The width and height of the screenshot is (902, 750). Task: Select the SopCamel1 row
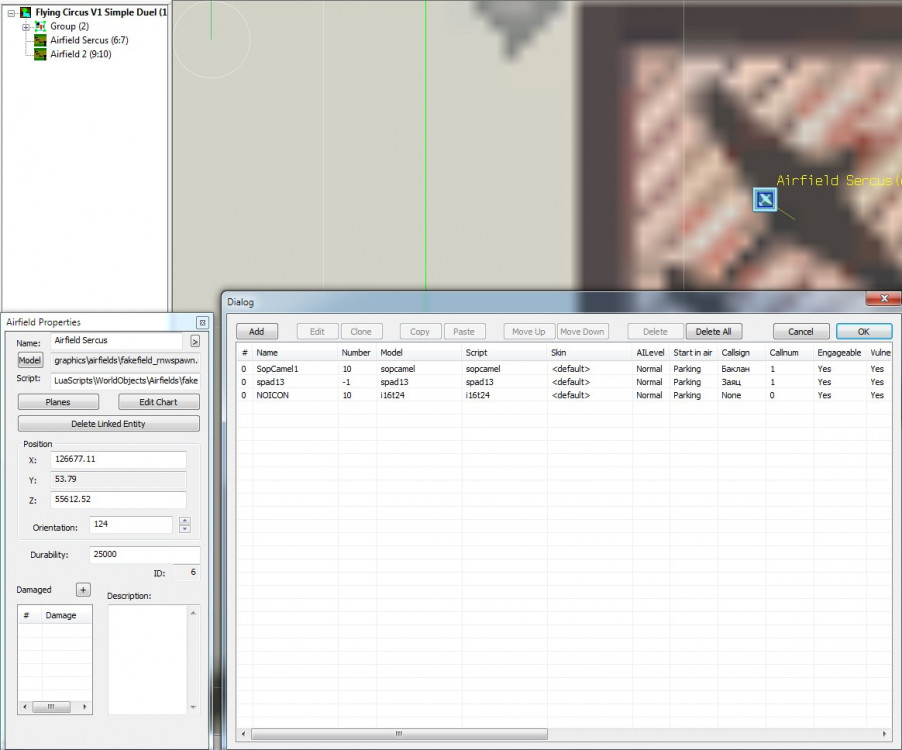[564, 369]
